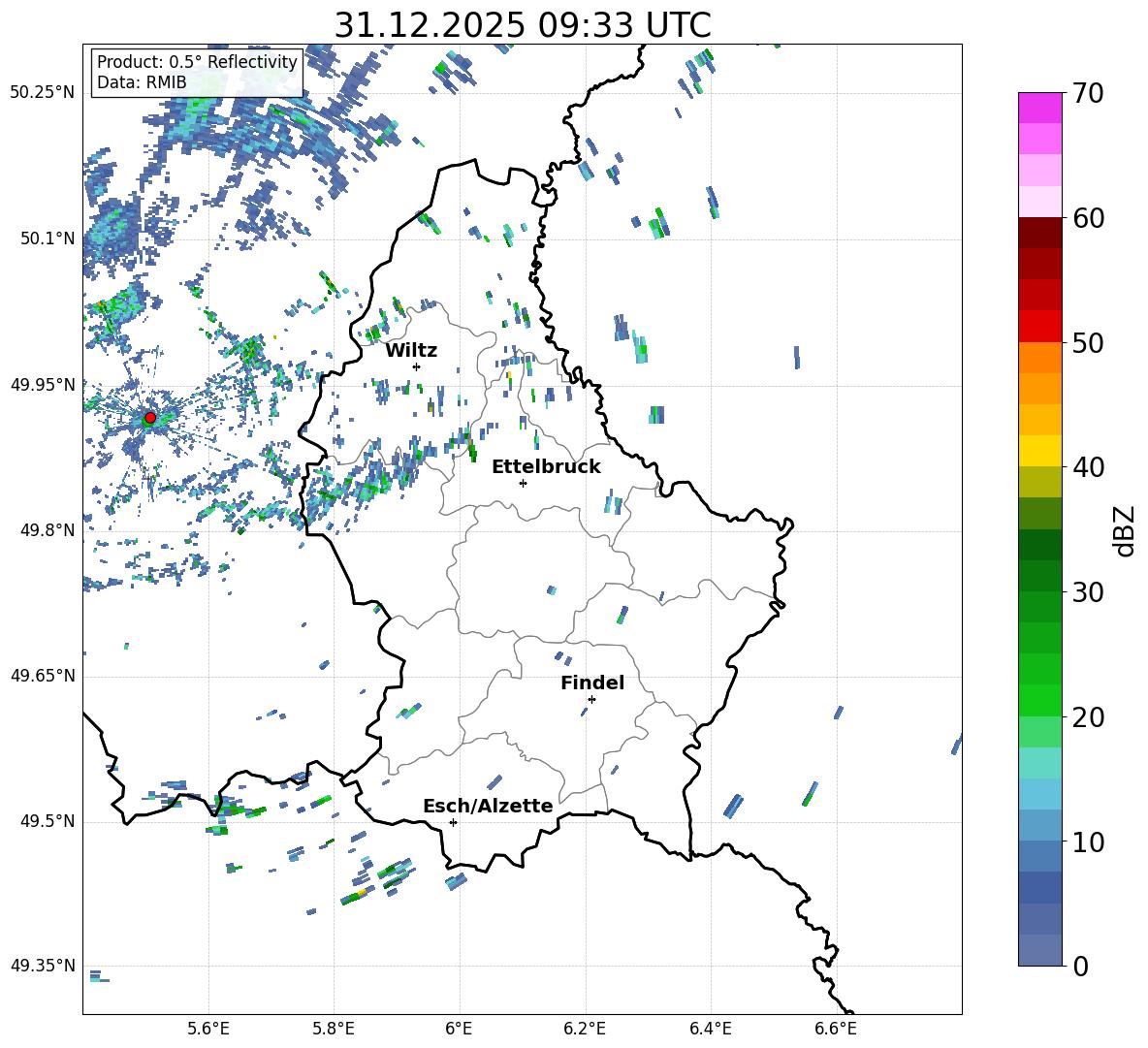This screenshot has width=1148, height=1048.
Task: Click the Findel city label
Action: (592, 683)
